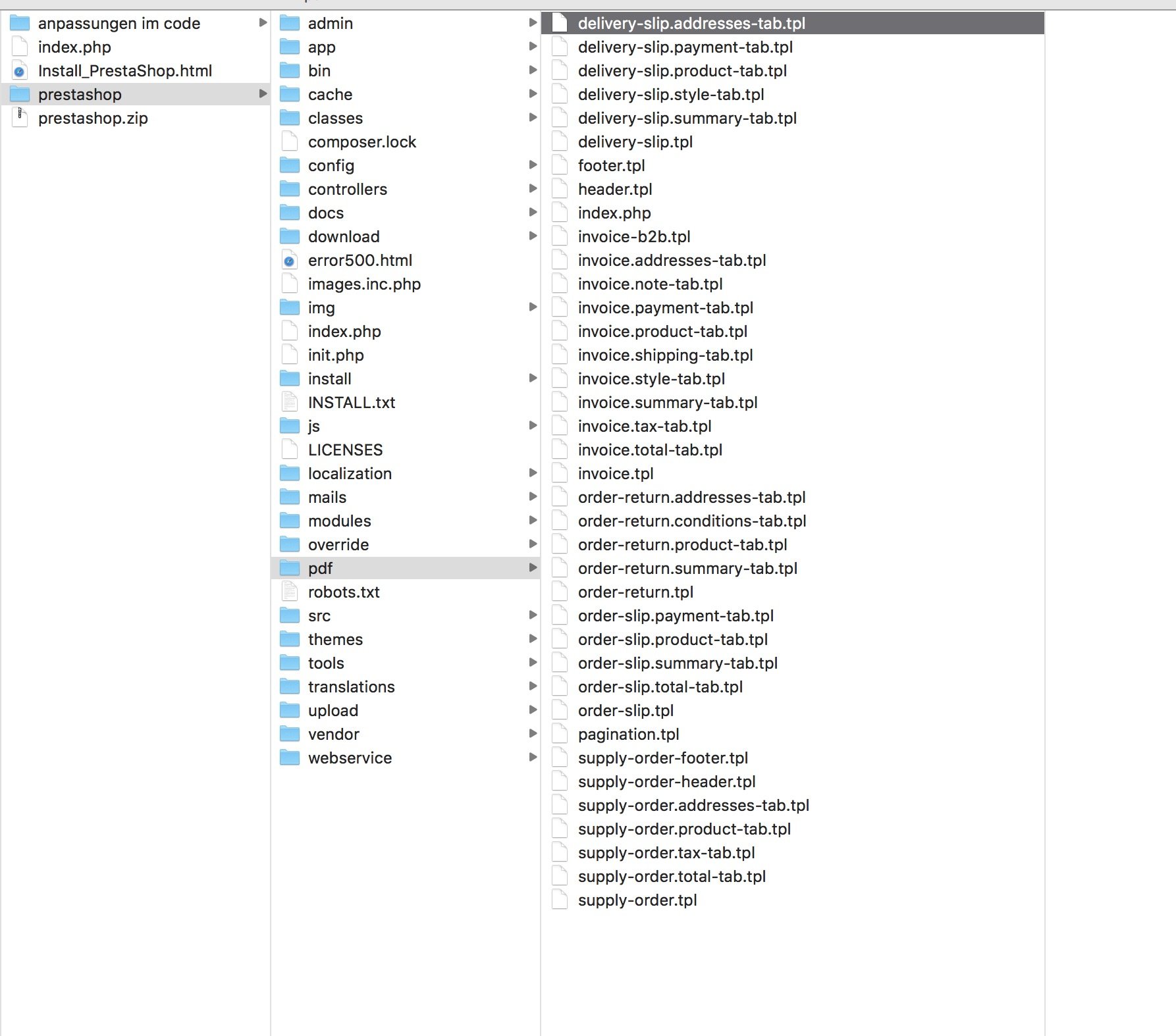Select the delivery-slip.addresses-tab.tpl file
This screenshot has width=1176, height=1036.
pos(793,24)
